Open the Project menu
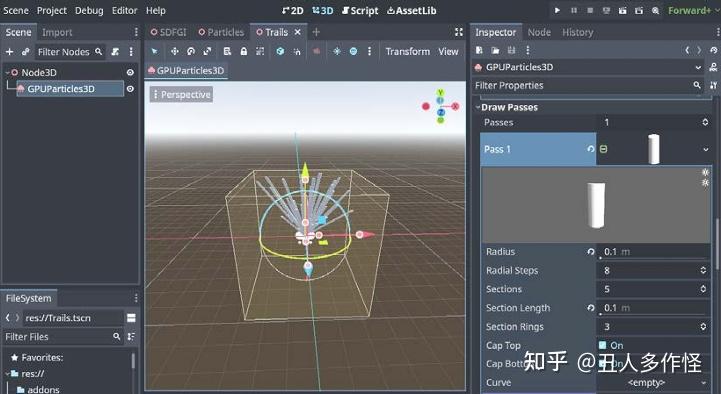The image size is (721, 394). 52,10
